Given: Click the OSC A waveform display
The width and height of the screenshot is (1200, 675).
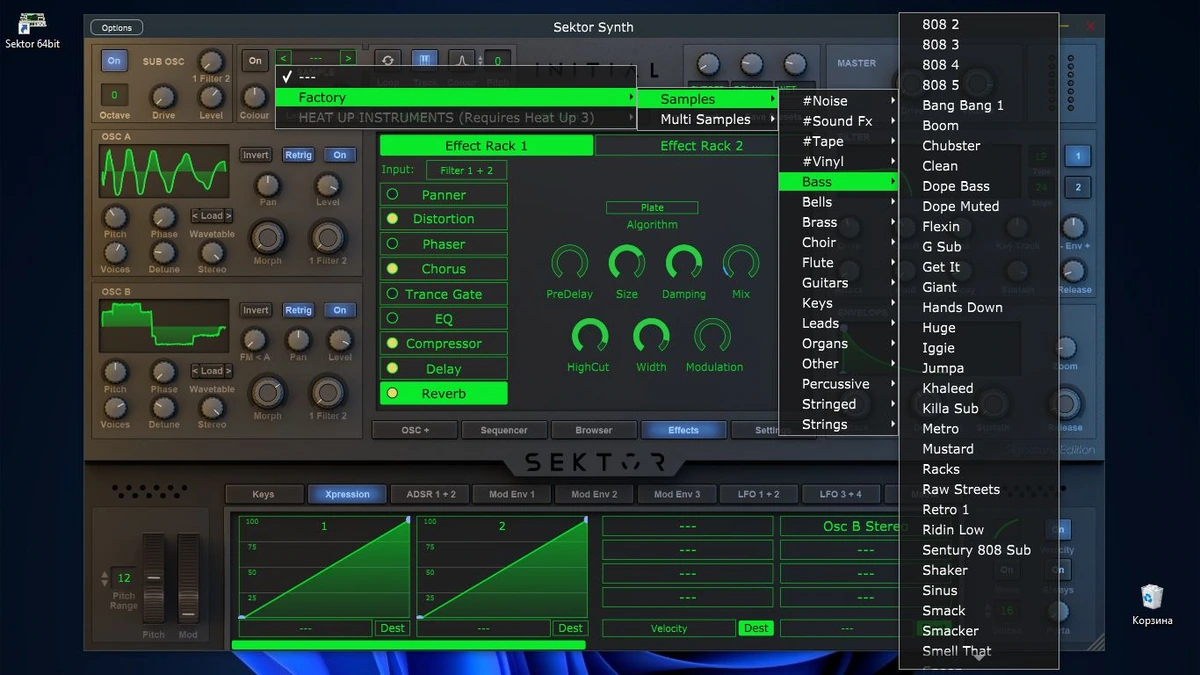Looking at the screenshot, I should [x=164, y=171].
